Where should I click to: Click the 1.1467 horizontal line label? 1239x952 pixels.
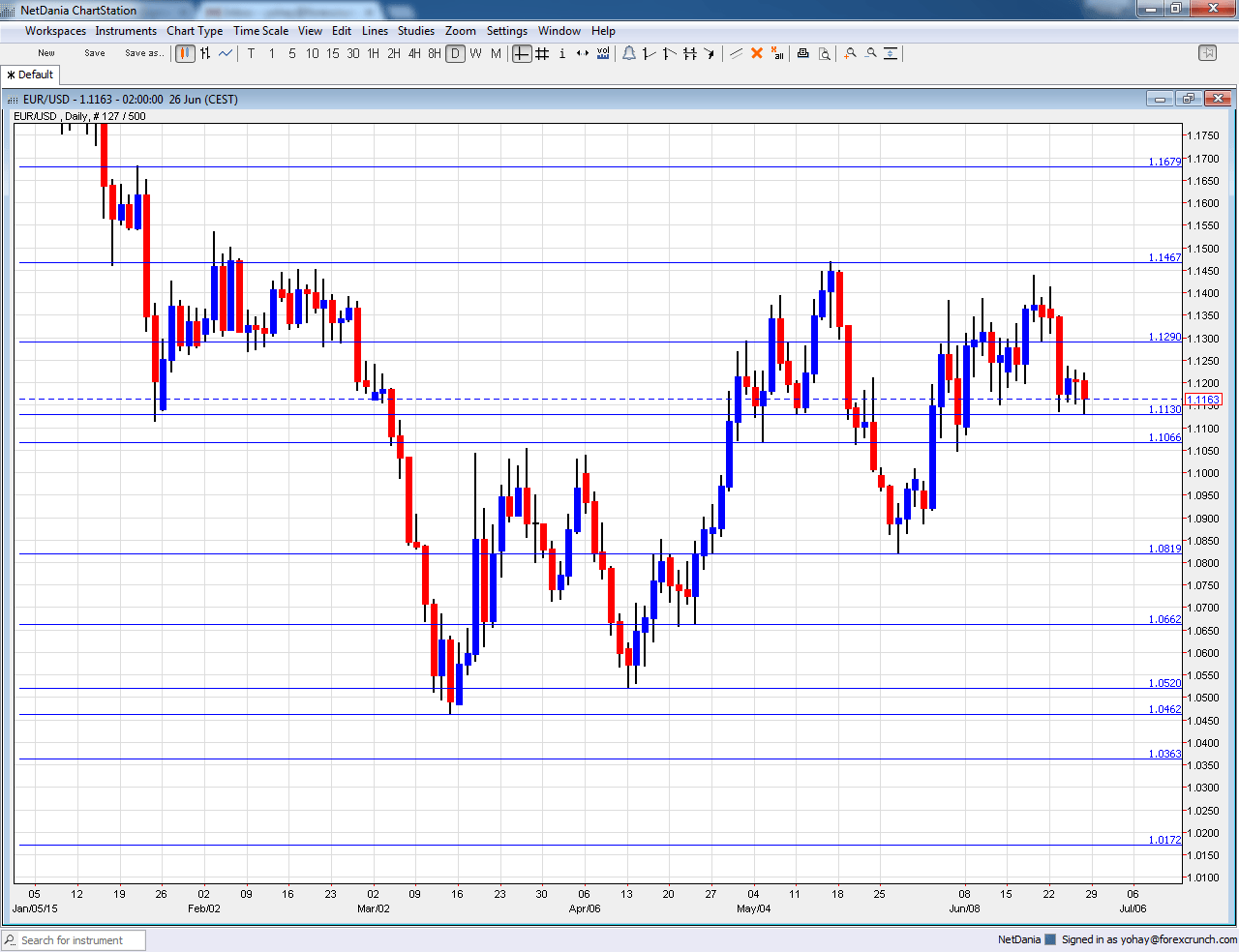1164,257
